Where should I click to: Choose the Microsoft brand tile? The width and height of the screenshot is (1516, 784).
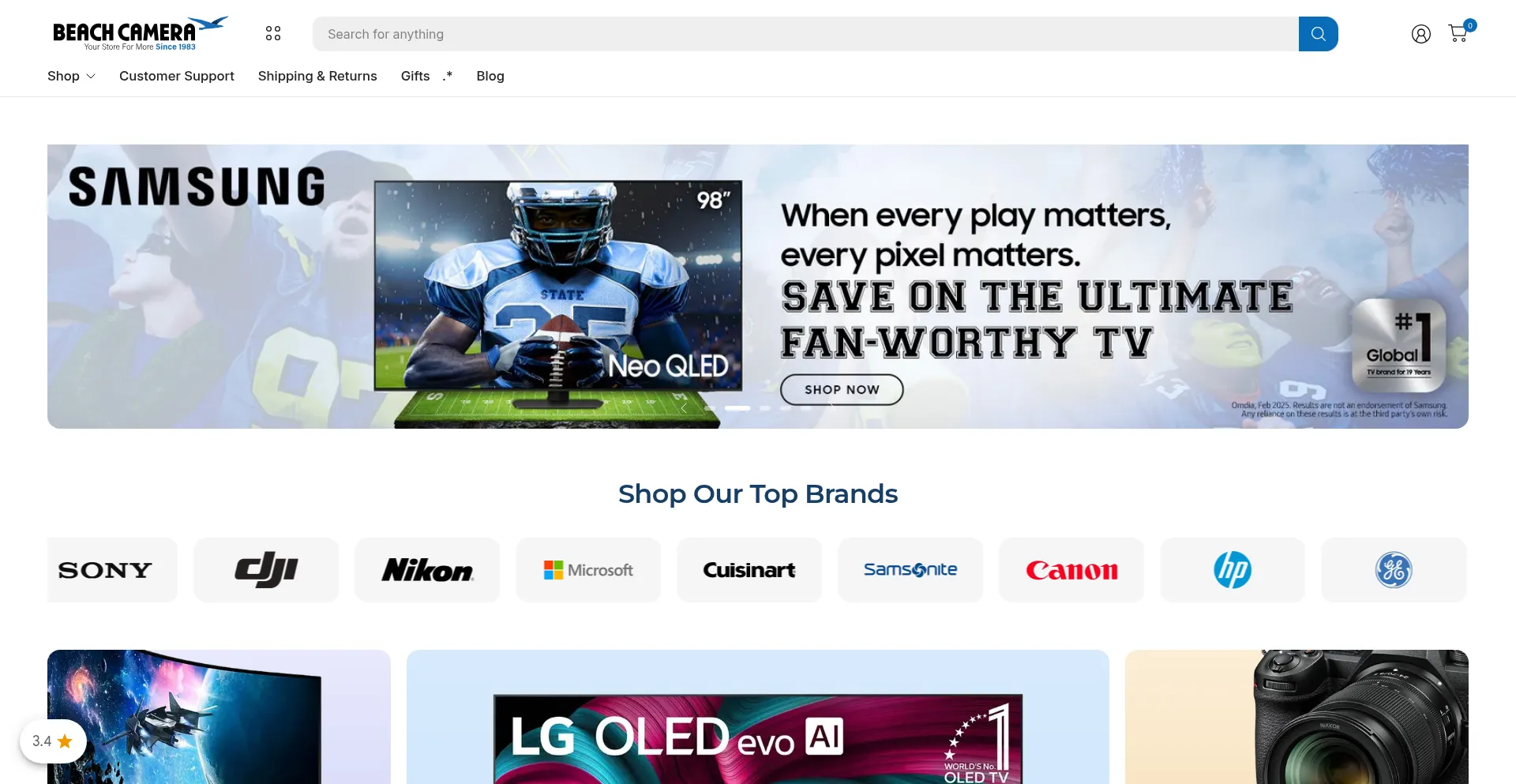(588, 570)
